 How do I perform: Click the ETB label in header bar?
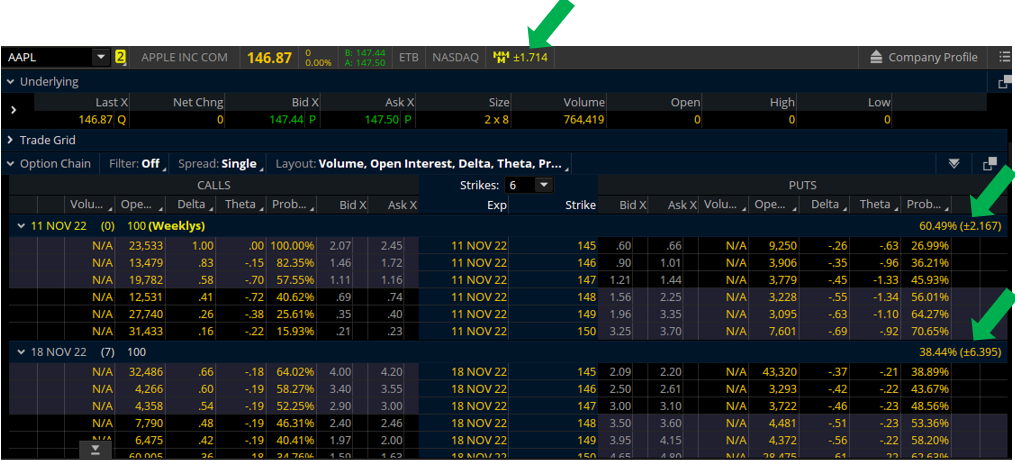pyautogui.click(x=408, y=57)
